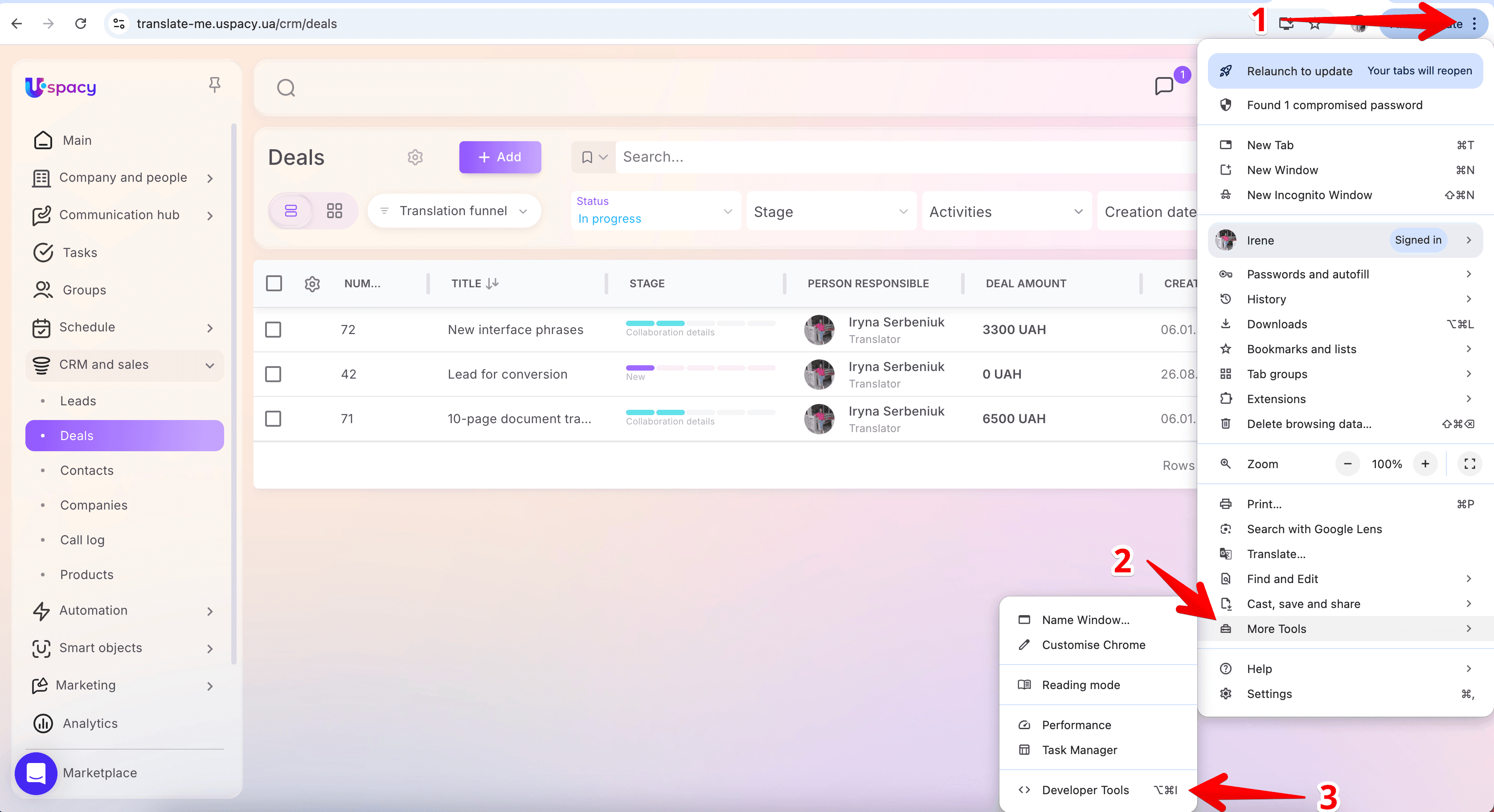Click the global search magnifier icon
This screenshot has width=1494, height=812.
tap(286, 88)
